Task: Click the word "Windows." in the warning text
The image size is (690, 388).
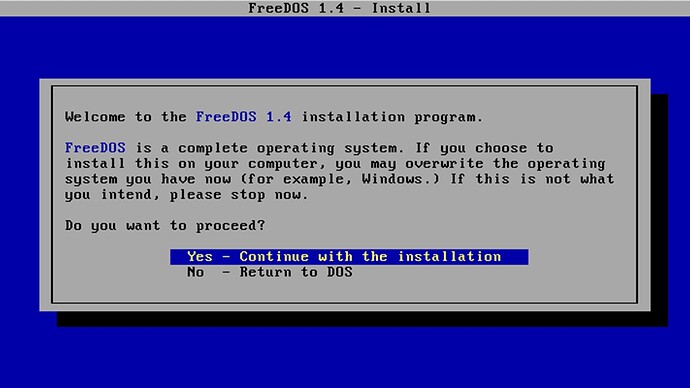Action: 400,179
